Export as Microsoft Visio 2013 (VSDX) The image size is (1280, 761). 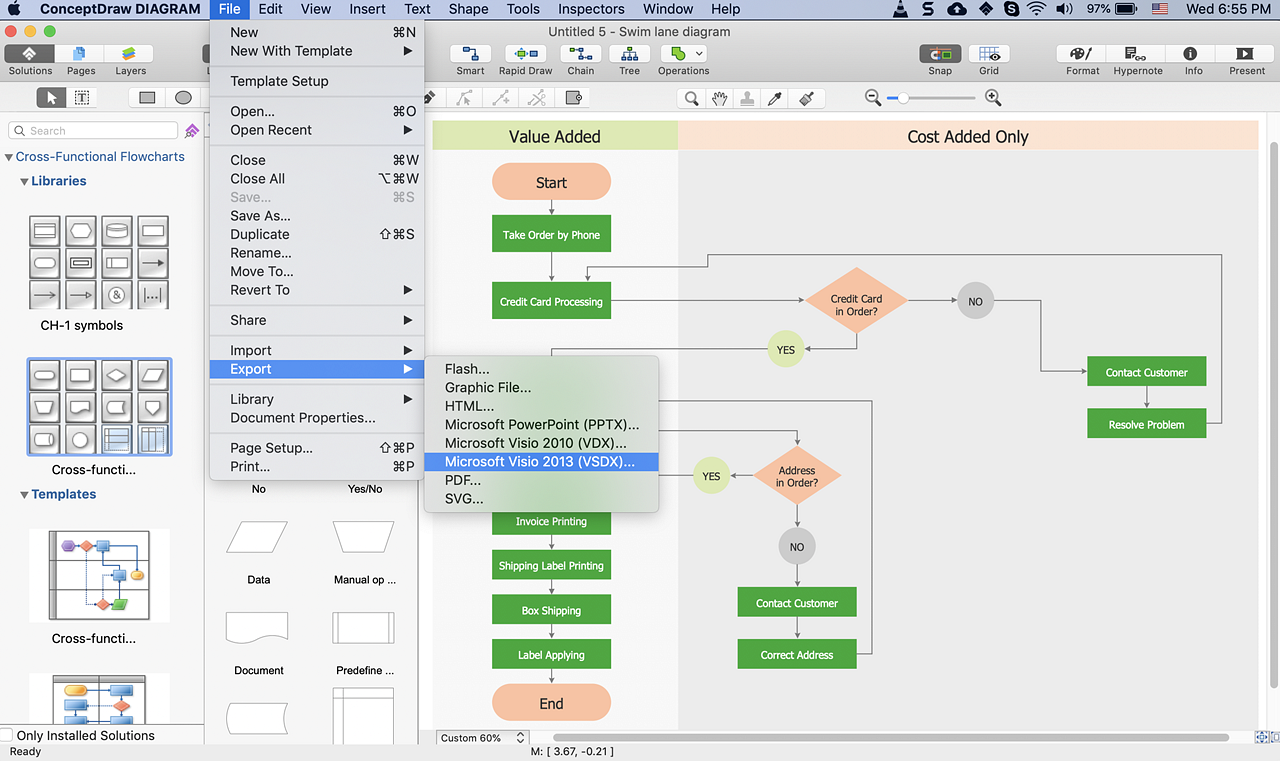click(x=540, y=461)
